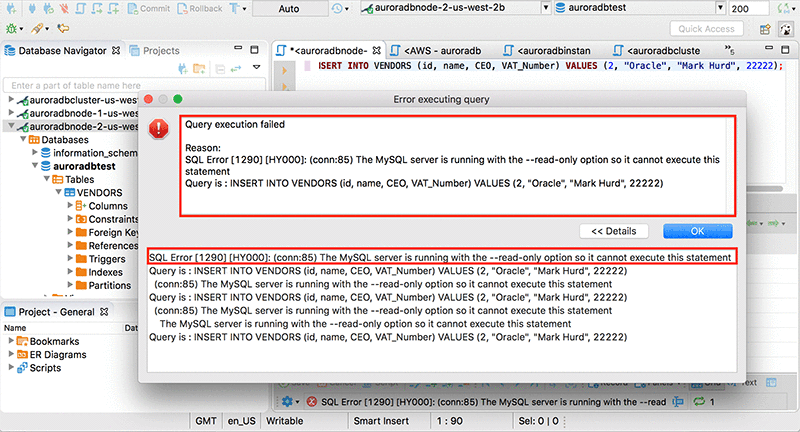The width and height of the screenshot is (800, 432).
Task: Click the Commit button
Action: [148, 8]
